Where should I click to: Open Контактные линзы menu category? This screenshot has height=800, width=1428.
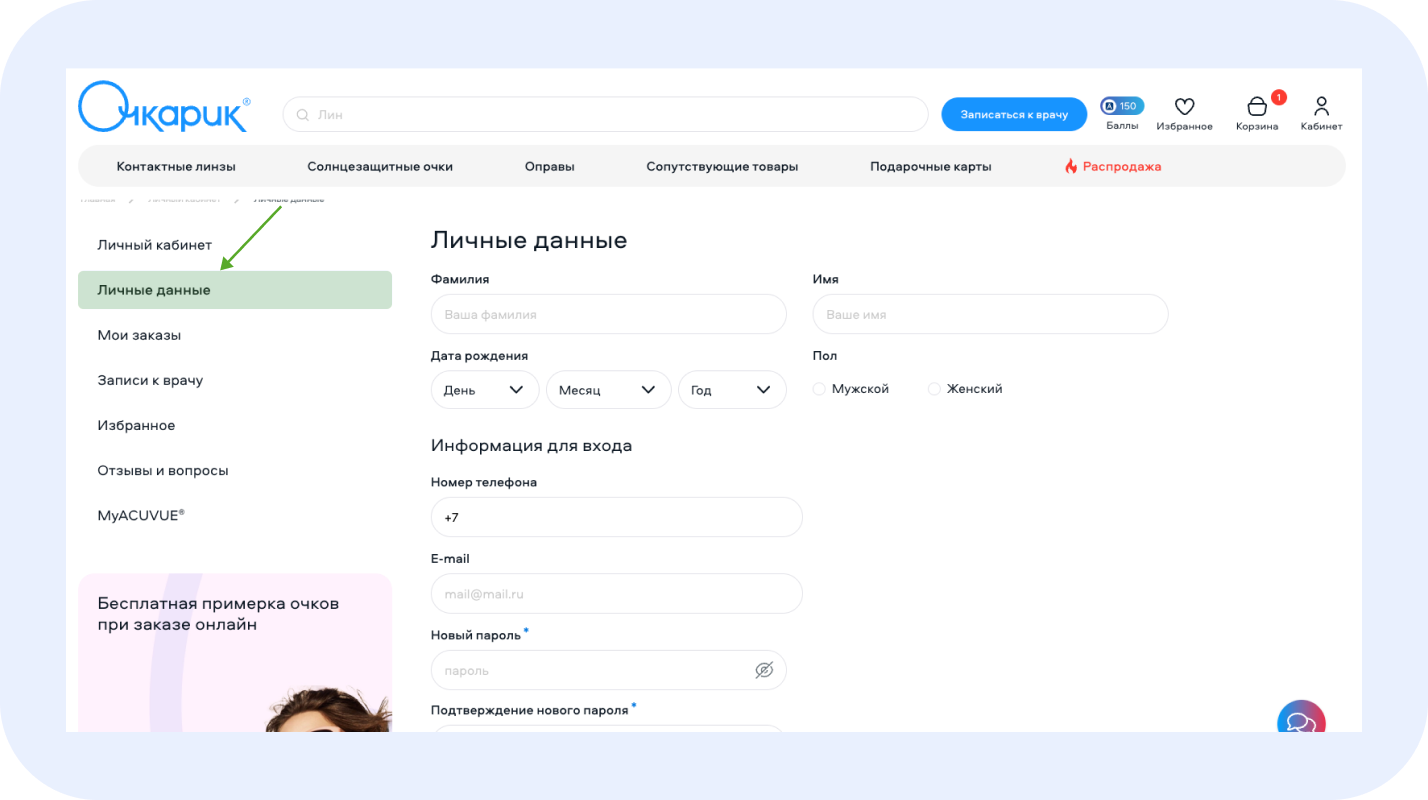coord(176,167)
